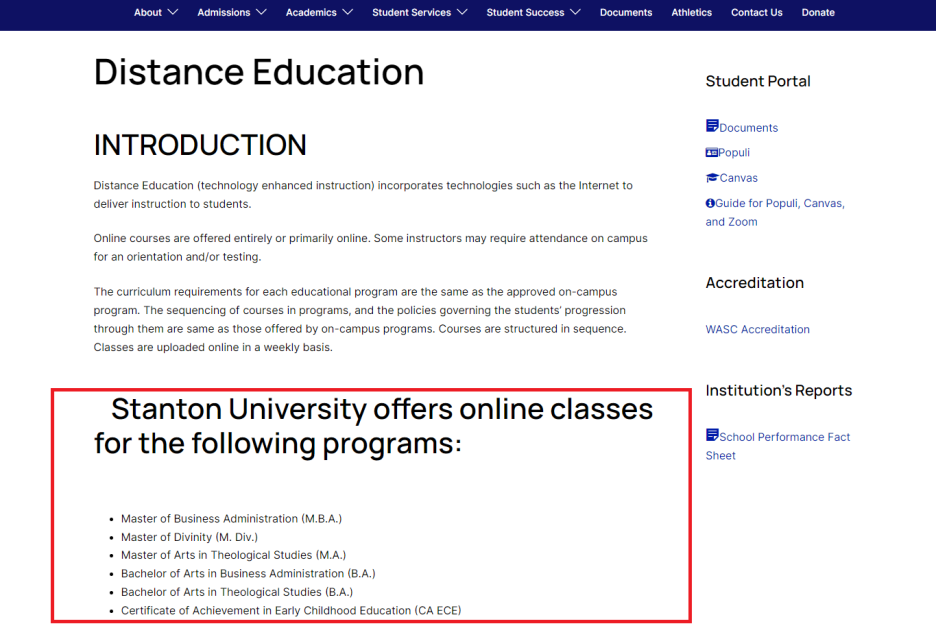This screenshot has width=936, height=626.
Task: Click the paragraph starting 'Distance Education (technology enhanced'
Action: point(363,195)
